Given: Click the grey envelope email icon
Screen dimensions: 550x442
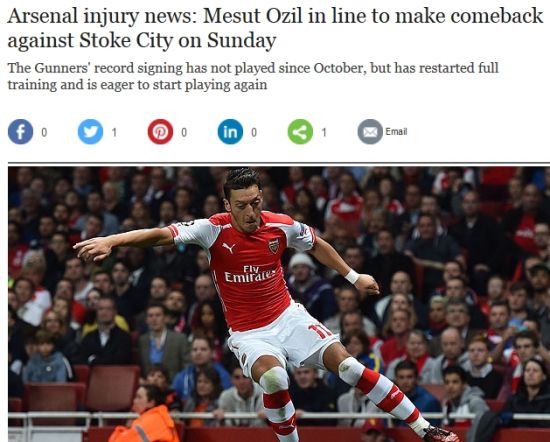Looking at the screenshot, I should pos(370,132).
